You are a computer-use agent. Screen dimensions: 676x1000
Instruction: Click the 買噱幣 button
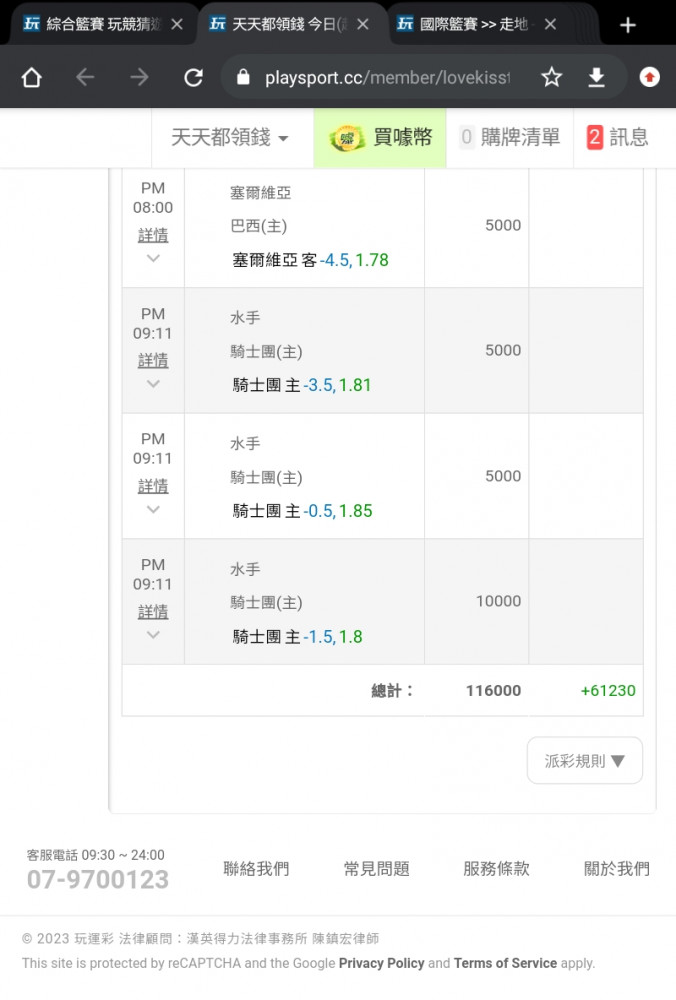[x=380, y=138]
